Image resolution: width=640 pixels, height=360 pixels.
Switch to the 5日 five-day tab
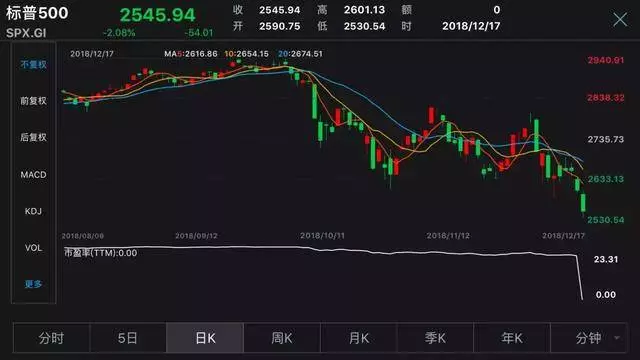coord(128,338)
